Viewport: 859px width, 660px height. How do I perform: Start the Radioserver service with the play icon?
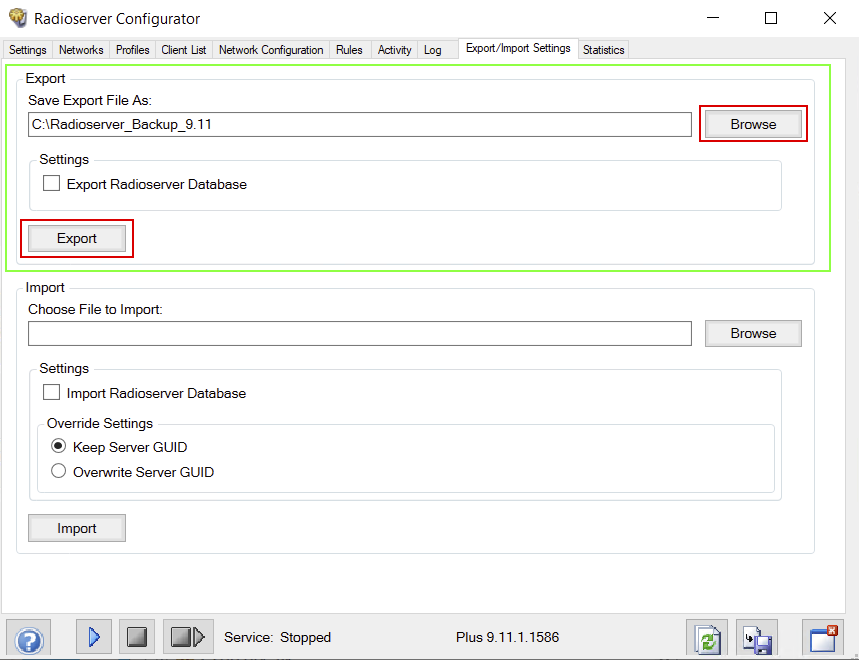tap(94, 637)
